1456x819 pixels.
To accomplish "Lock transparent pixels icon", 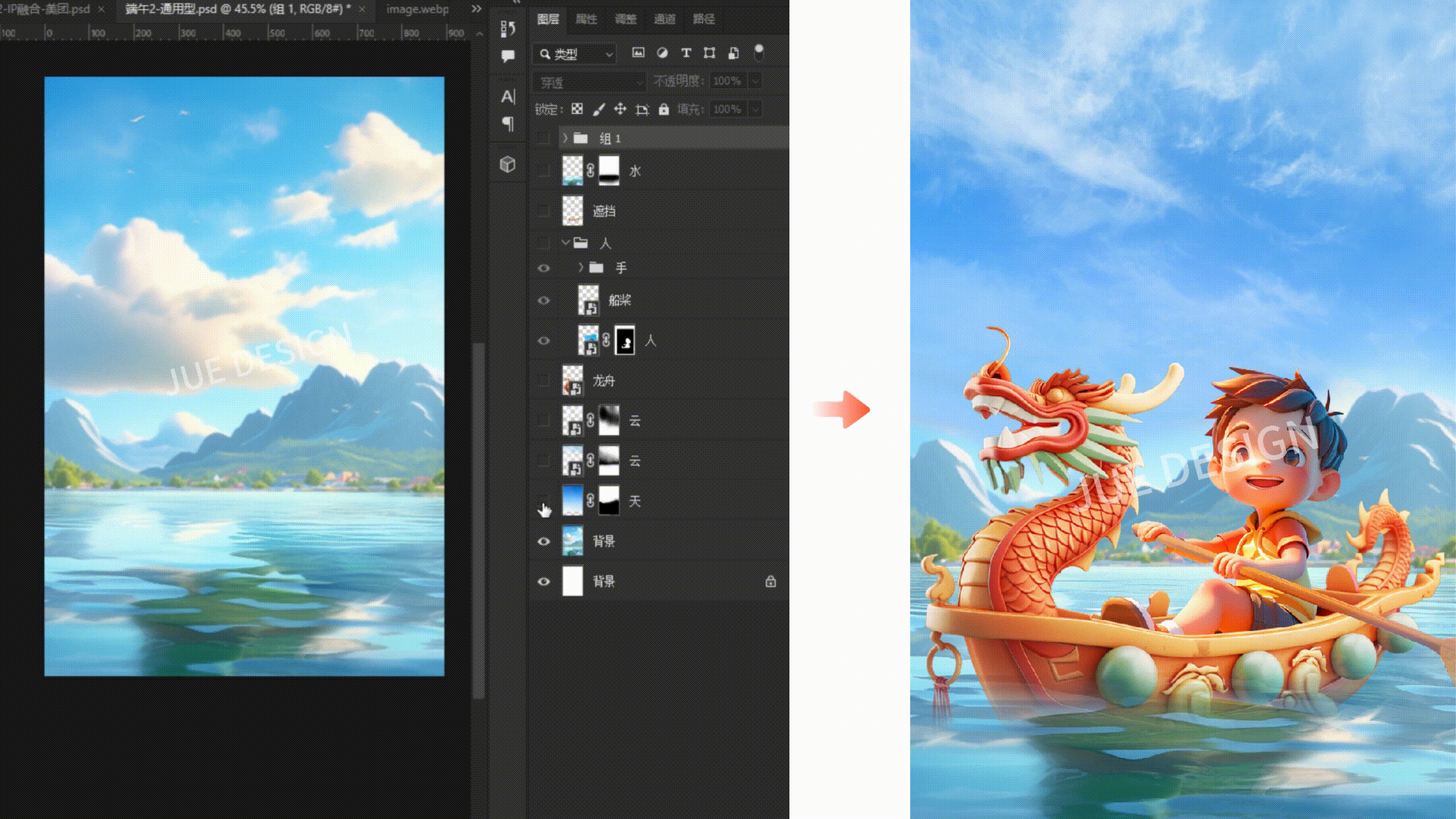I will tap(577, 109).
